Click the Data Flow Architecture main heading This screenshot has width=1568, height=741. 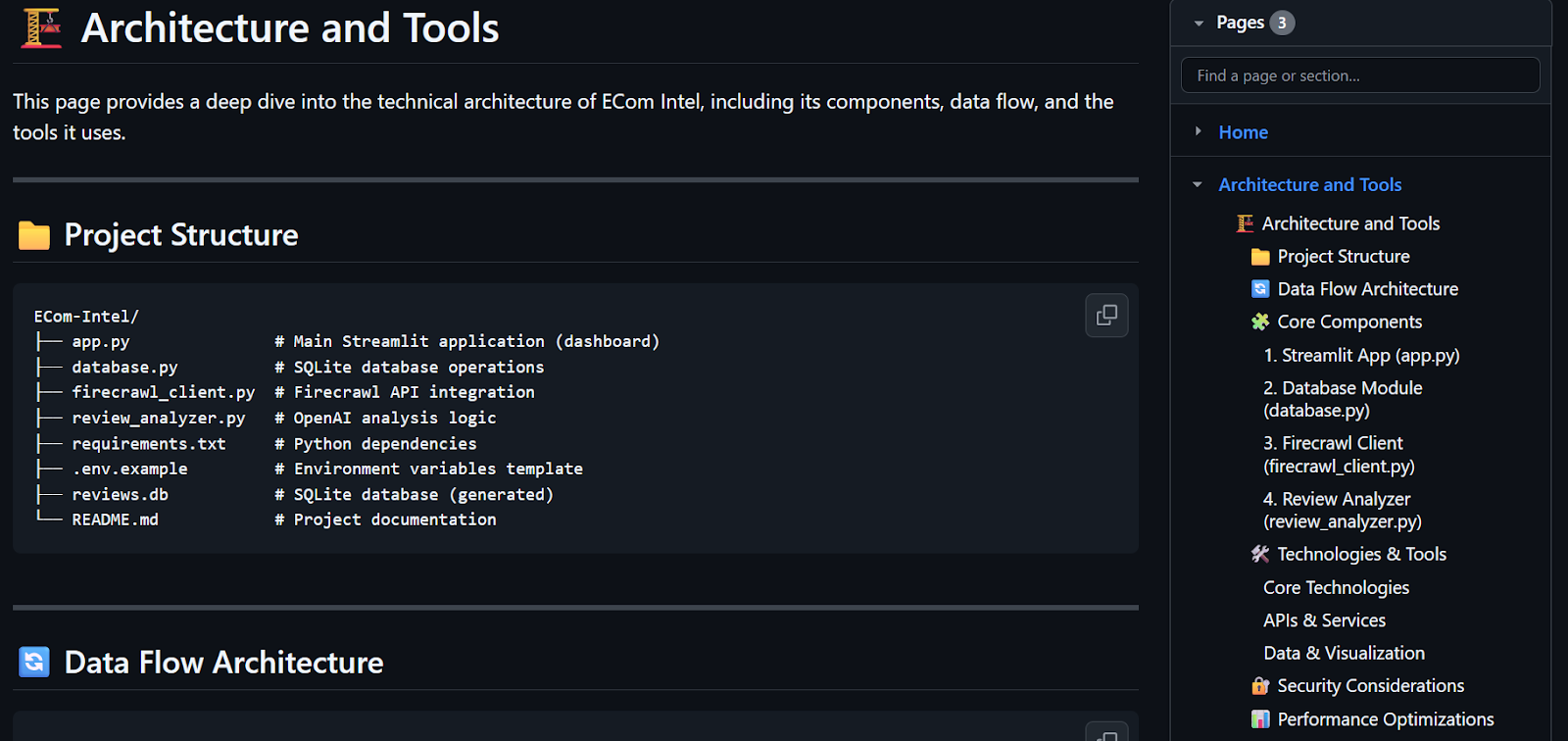(223, 663)
